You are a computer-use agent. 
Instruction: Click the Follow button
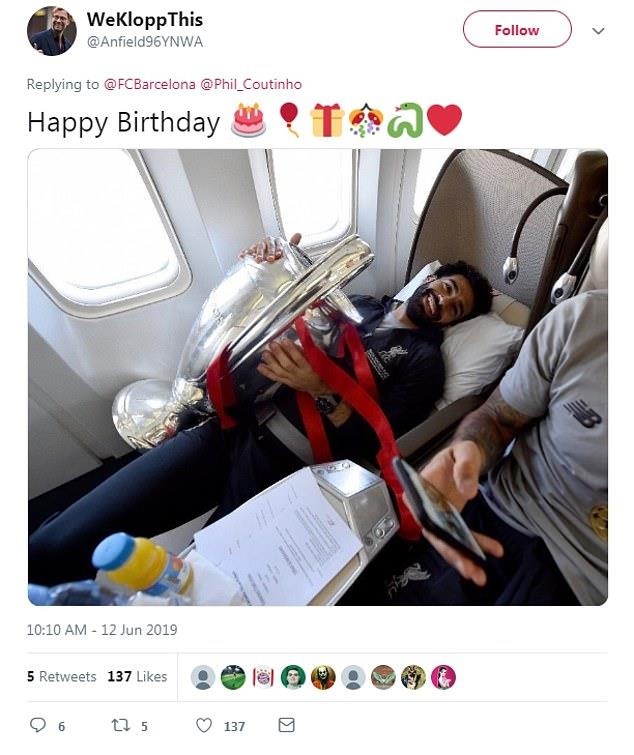(x=517, y=29)
